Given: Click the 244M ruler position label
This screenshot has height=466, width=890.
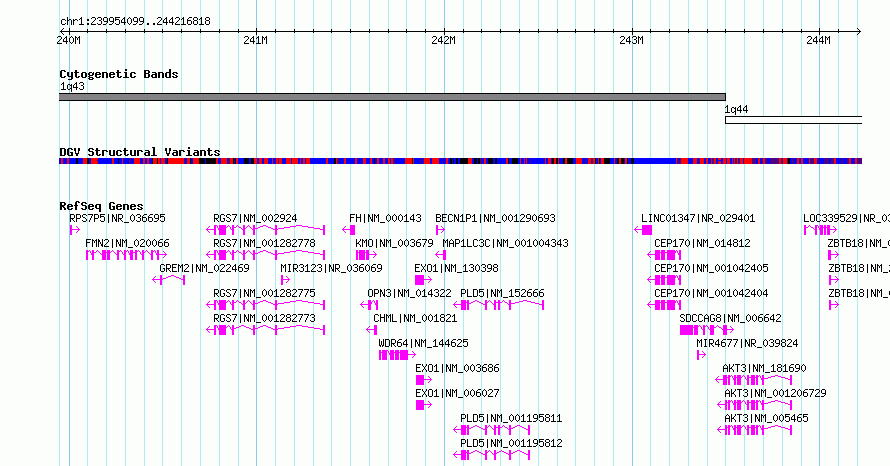Looking at the screenshot, I should 818,40.
